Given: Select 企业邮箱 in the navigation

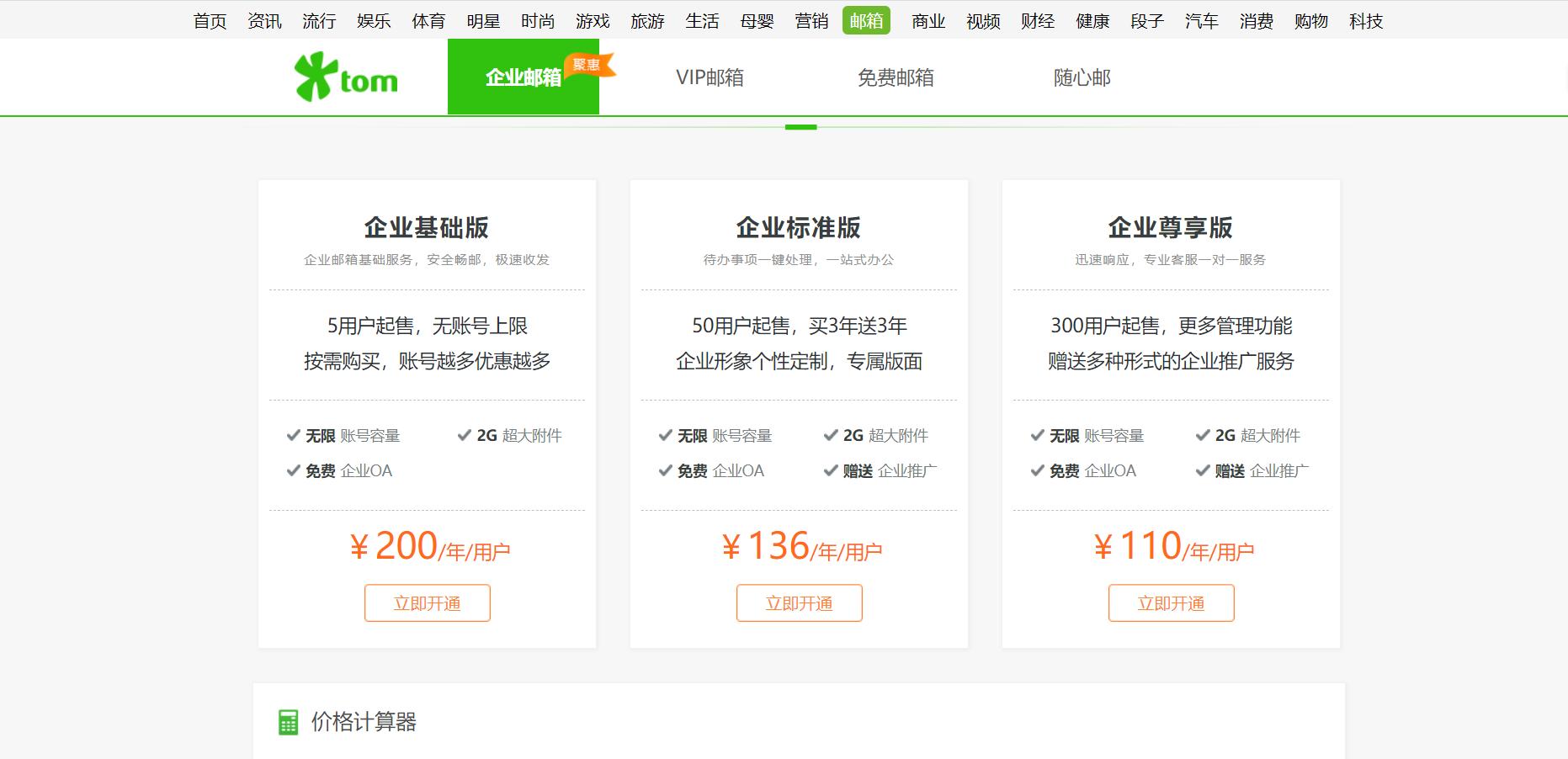Looking at the screenshot, I should 524,77.
